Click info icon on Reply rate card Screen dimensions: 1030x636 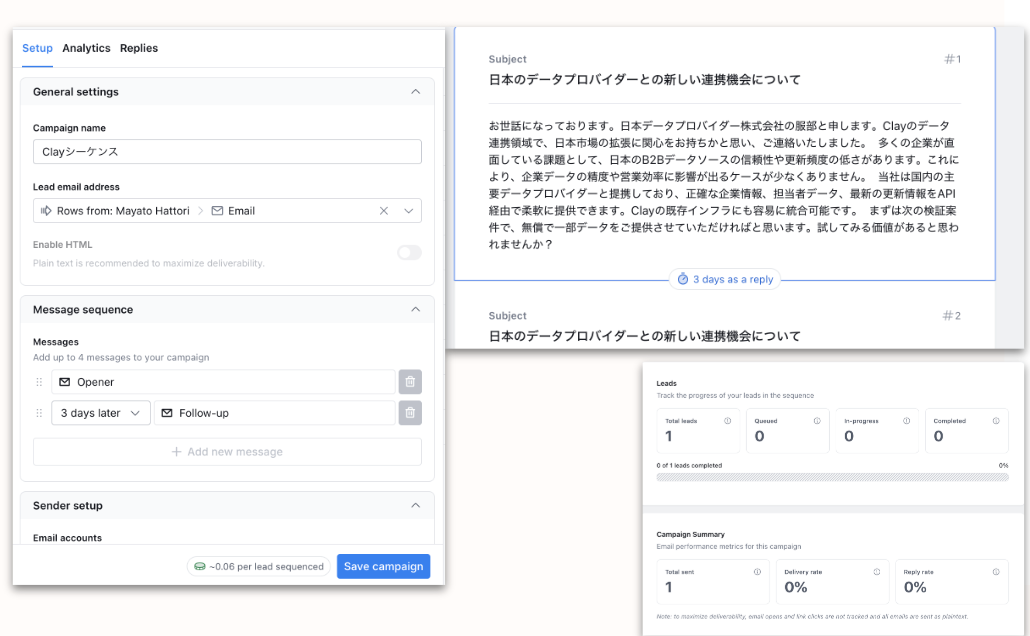995,572
